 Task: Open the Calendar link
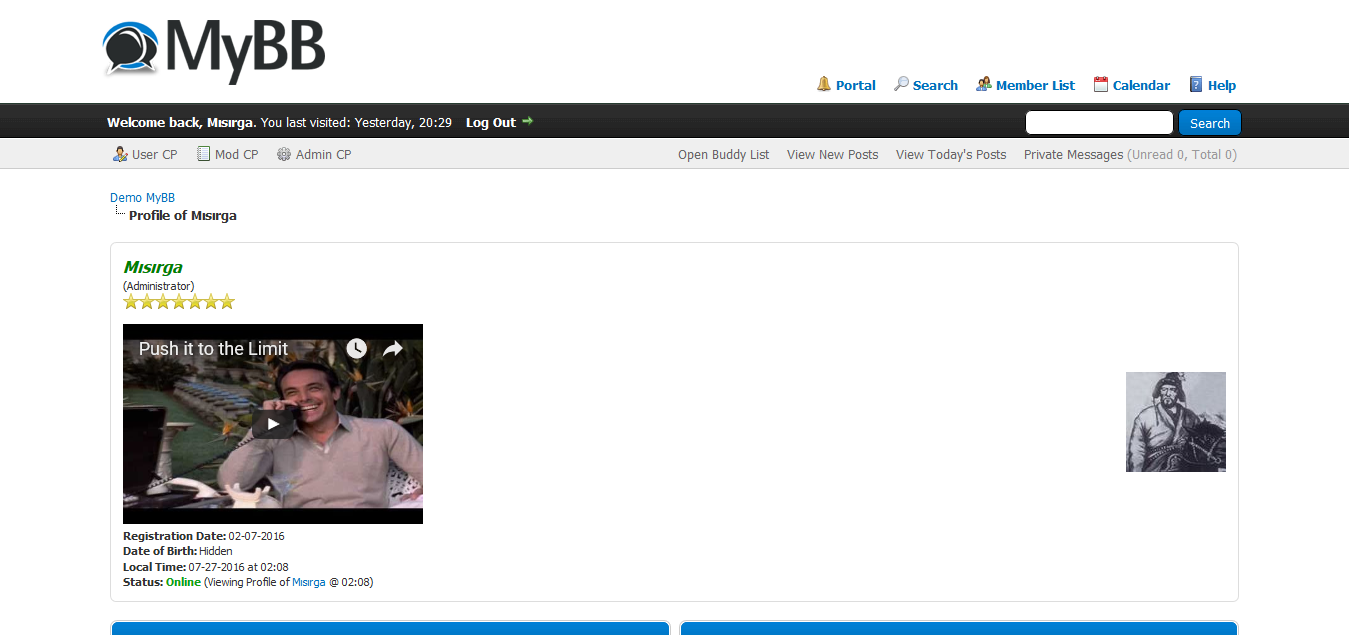[1141, 85]
